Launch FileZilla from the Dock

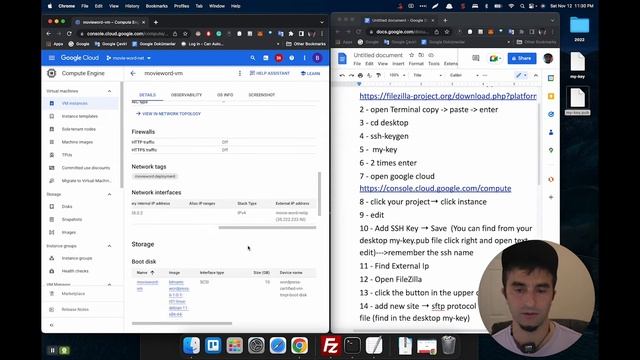click(x=330, y=346)
